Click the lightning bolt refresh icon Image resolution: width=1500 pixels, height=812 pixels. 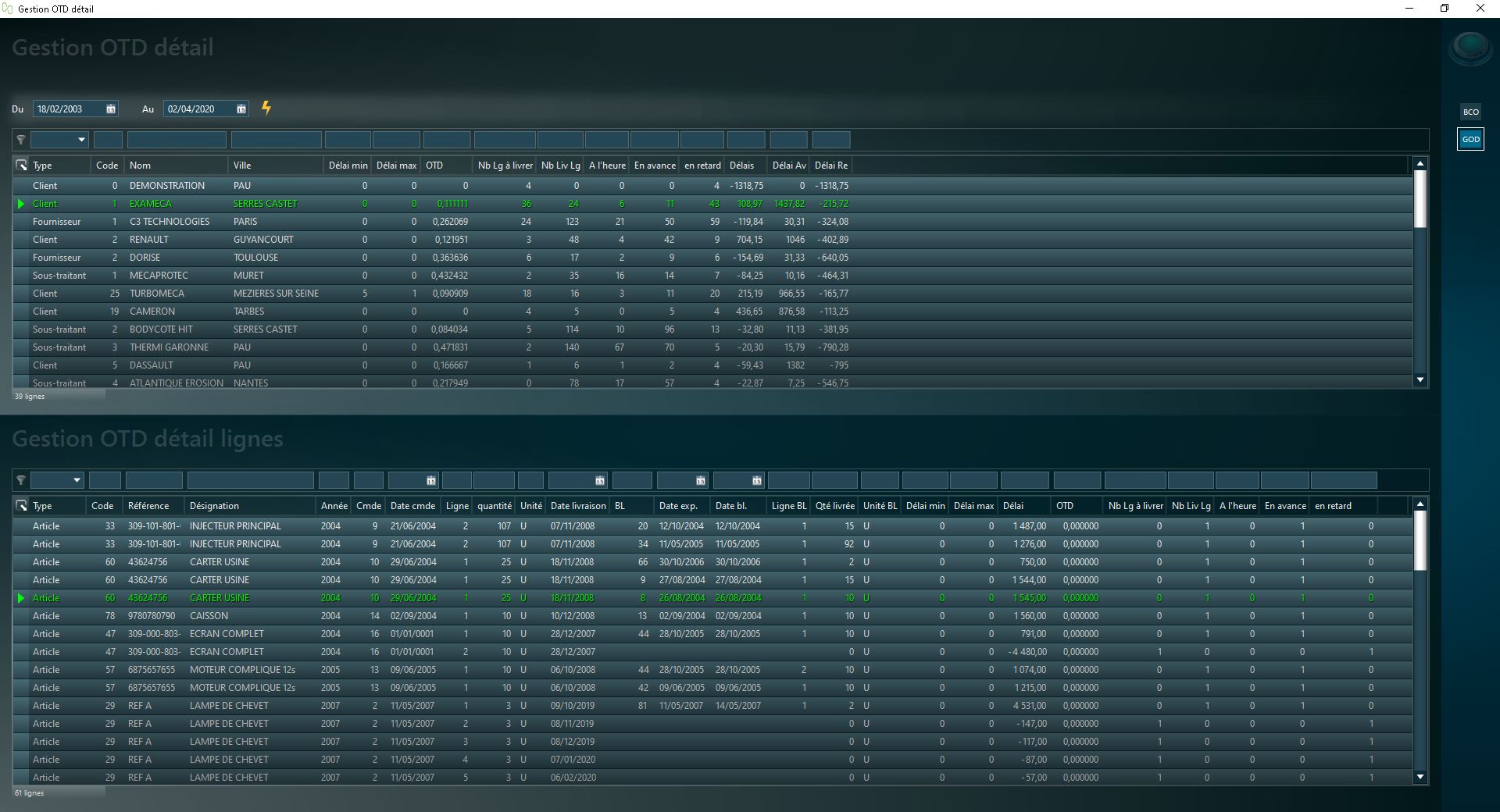[x=266, y=109]
